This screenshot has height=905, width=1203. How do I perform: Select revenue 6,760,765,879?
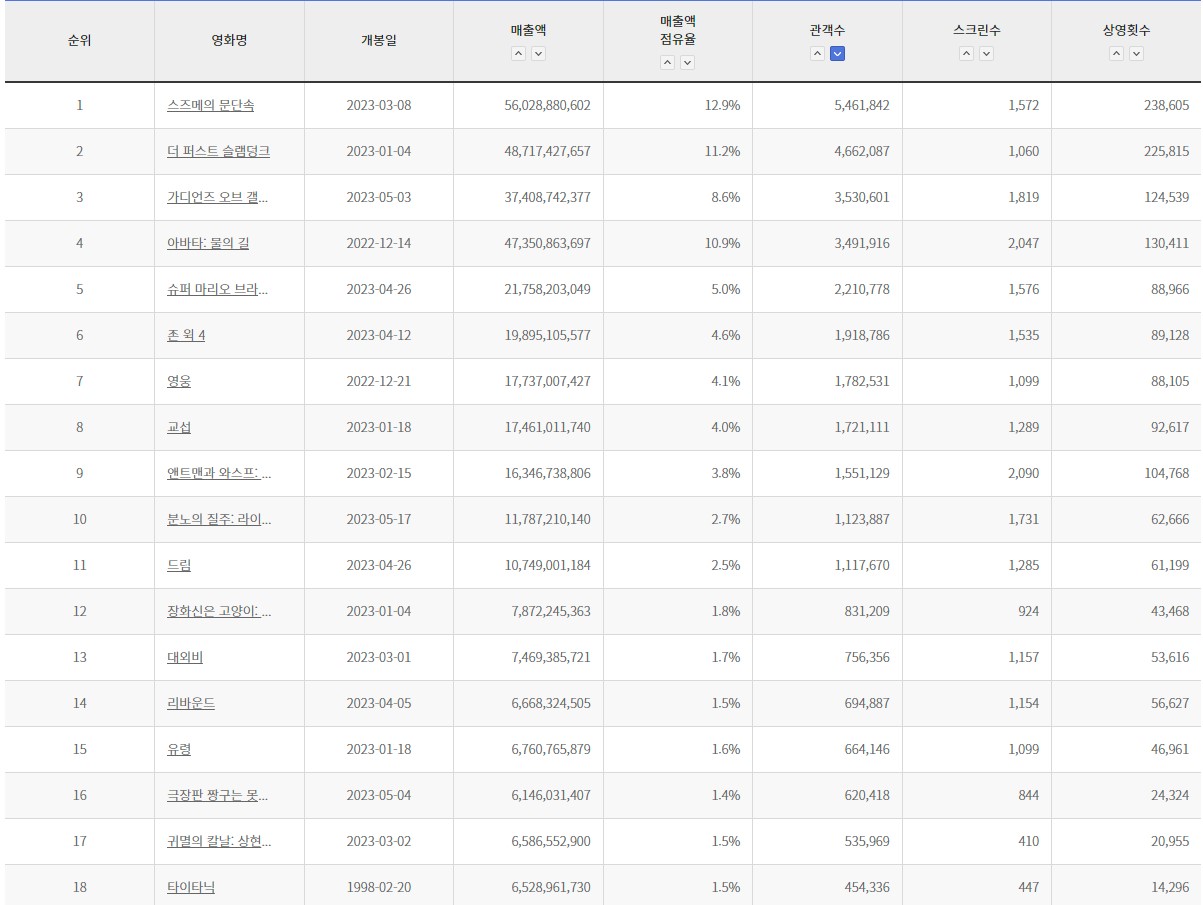pos(551,749)
